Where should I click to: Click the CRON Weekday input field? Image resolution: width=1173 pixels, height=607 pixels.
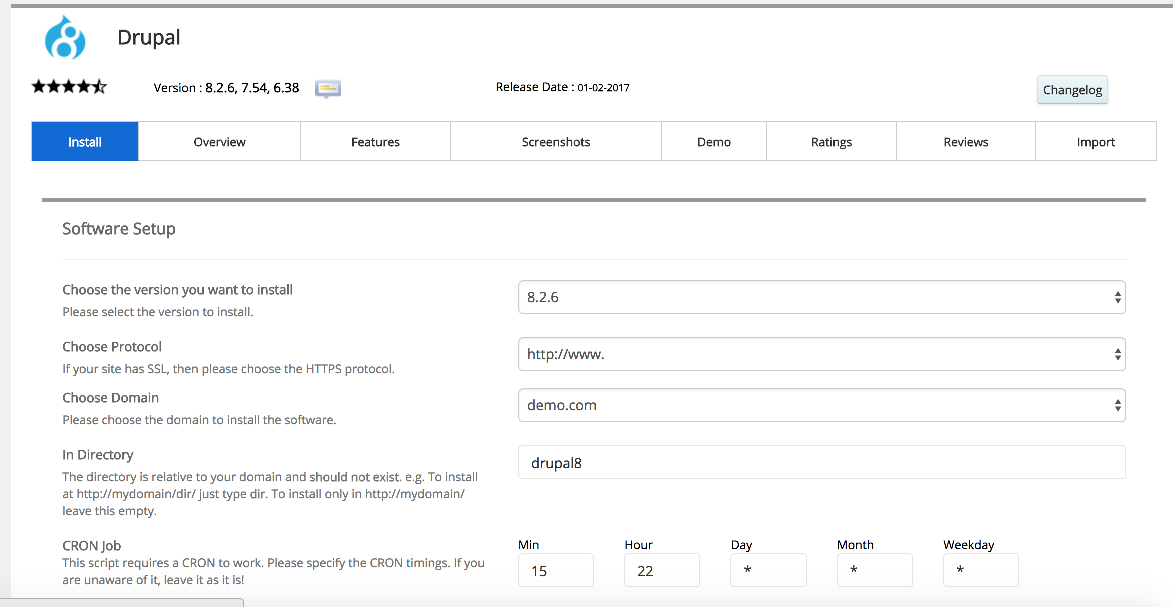point(981,570)
